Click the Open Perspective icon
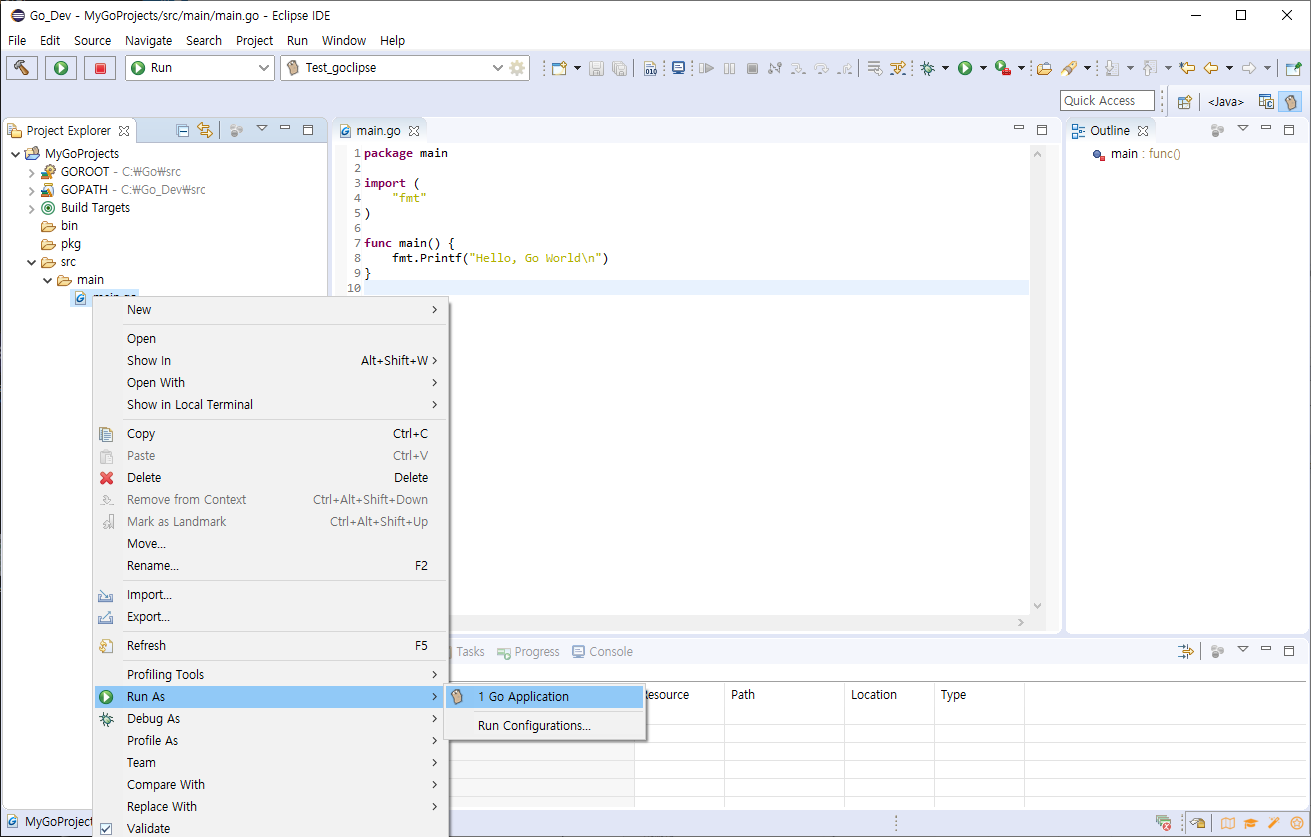 pyautogui.click(x=1184, y=101)
